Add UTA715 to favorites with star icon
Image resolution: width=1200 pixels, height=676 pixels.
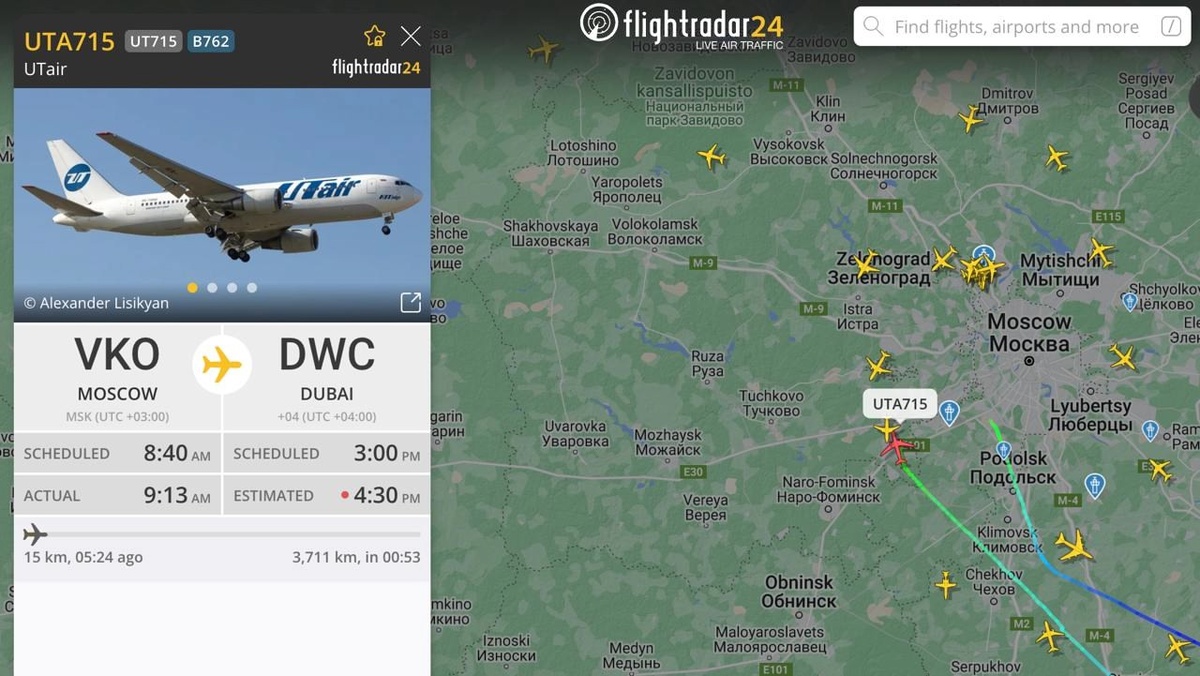click(x=375, y=37)
